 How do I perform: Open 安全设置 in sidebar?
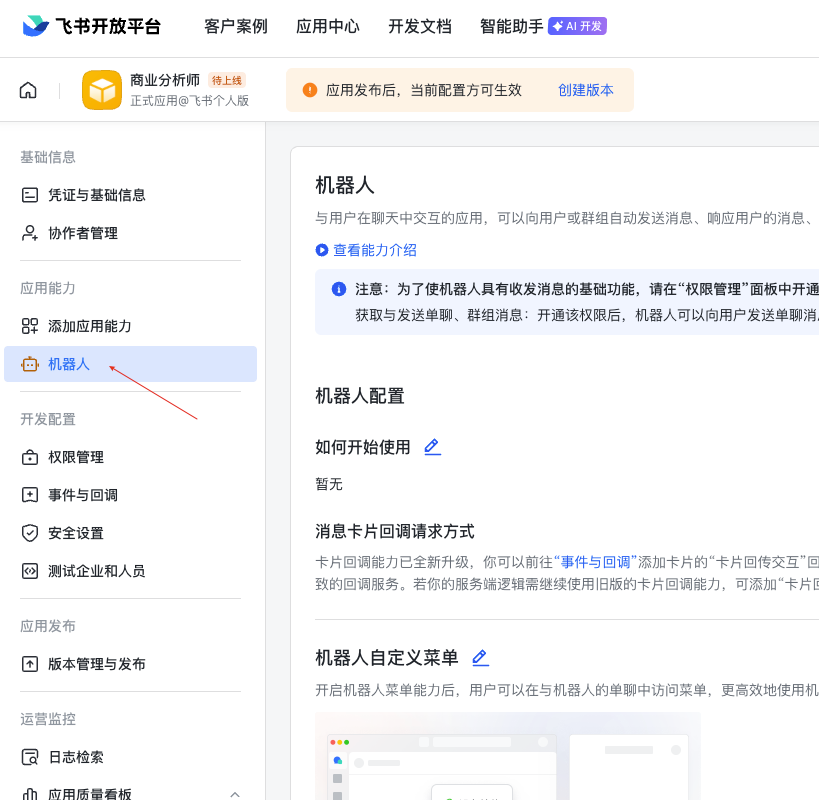131,533
